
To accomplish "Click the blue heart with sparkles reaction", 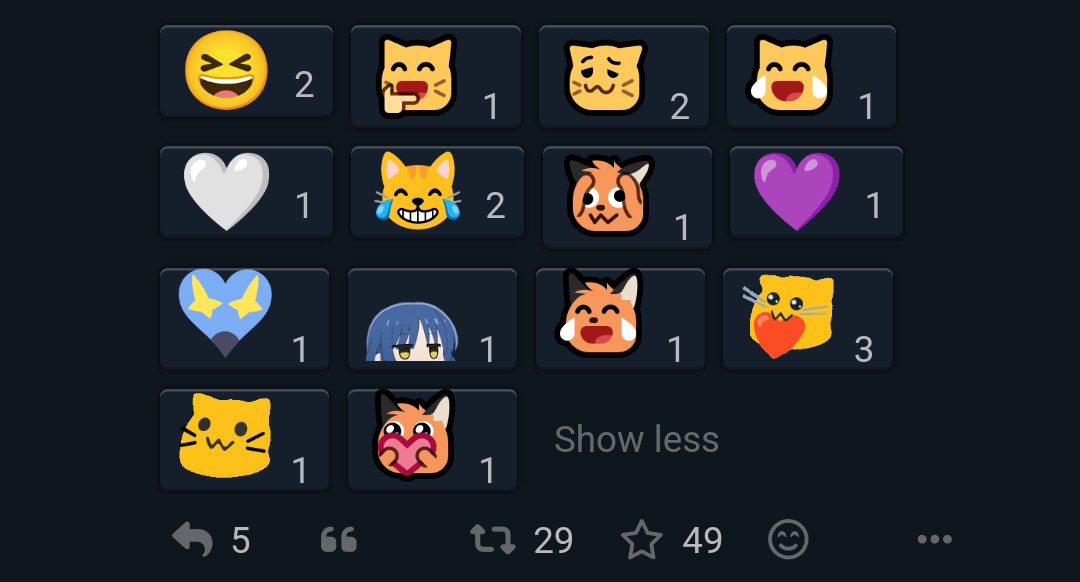I will 244,319.
